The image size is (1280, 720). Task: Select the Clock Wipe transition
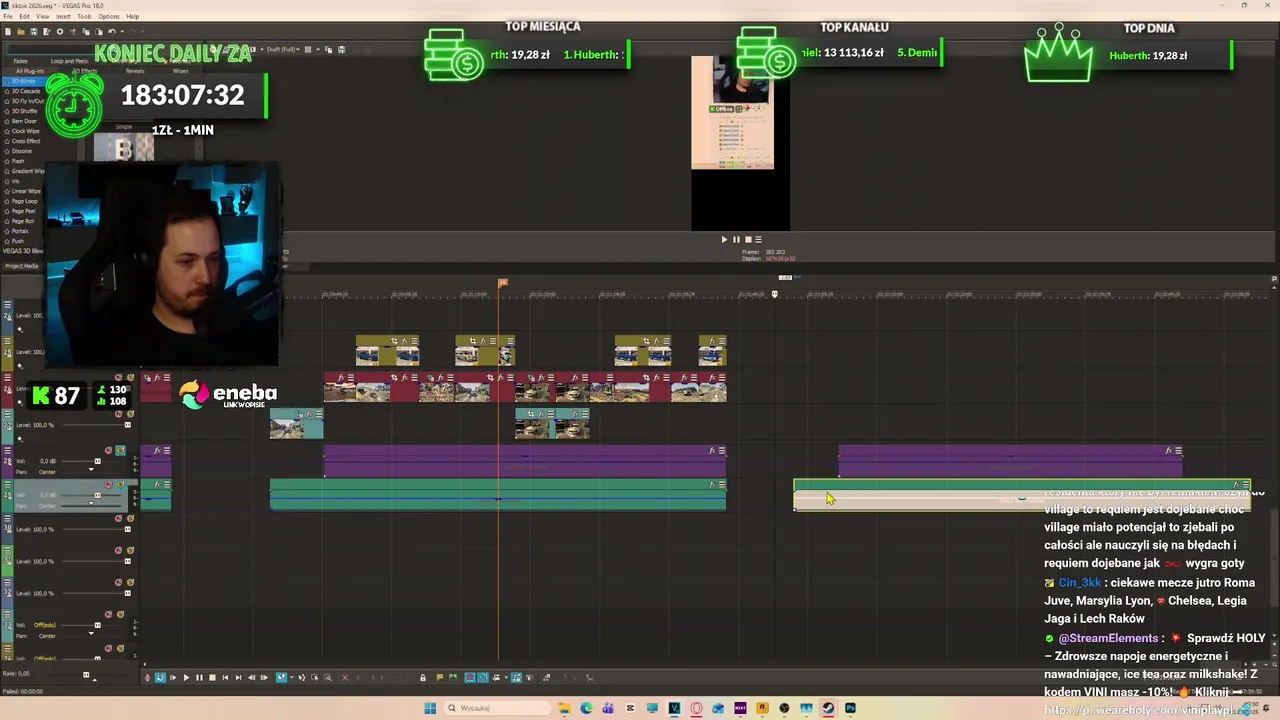click(24, 131)
